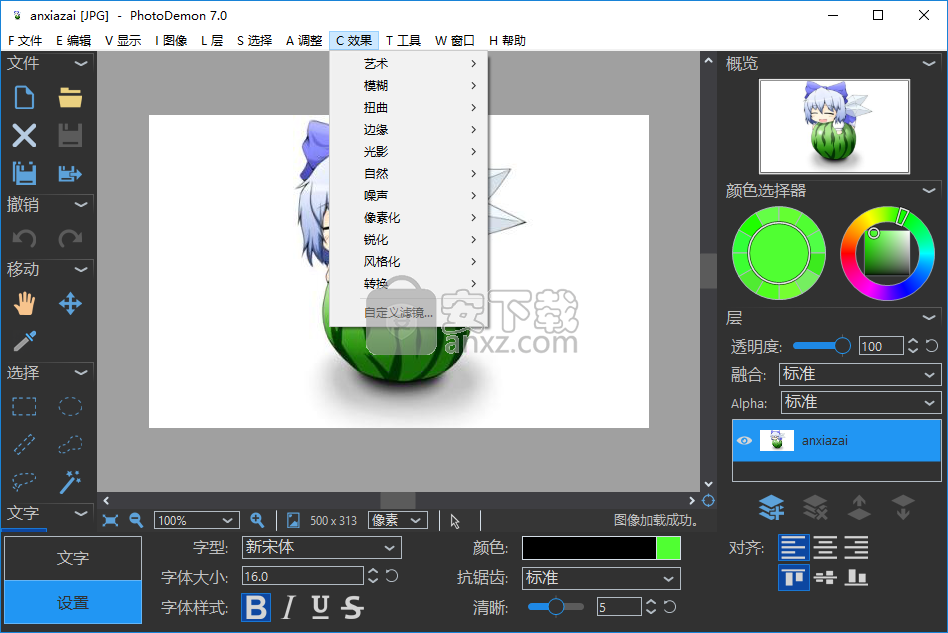This screenshot has width=948, height=633.
Task: Select the elliptical selection tool
Action: 70,406
